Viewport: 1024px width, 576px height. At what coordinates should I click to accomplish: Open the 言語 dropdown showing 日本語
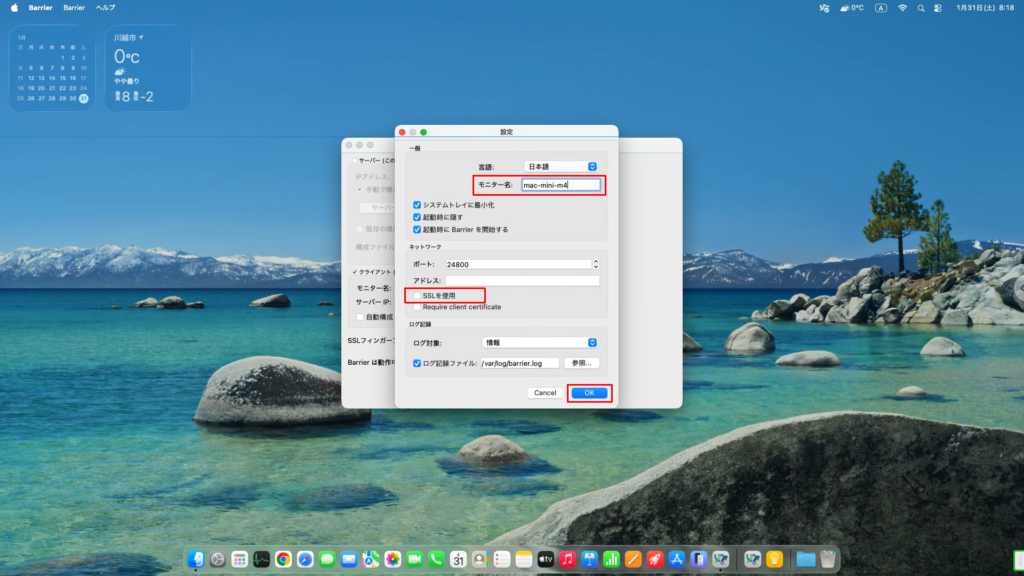(560, 166)
